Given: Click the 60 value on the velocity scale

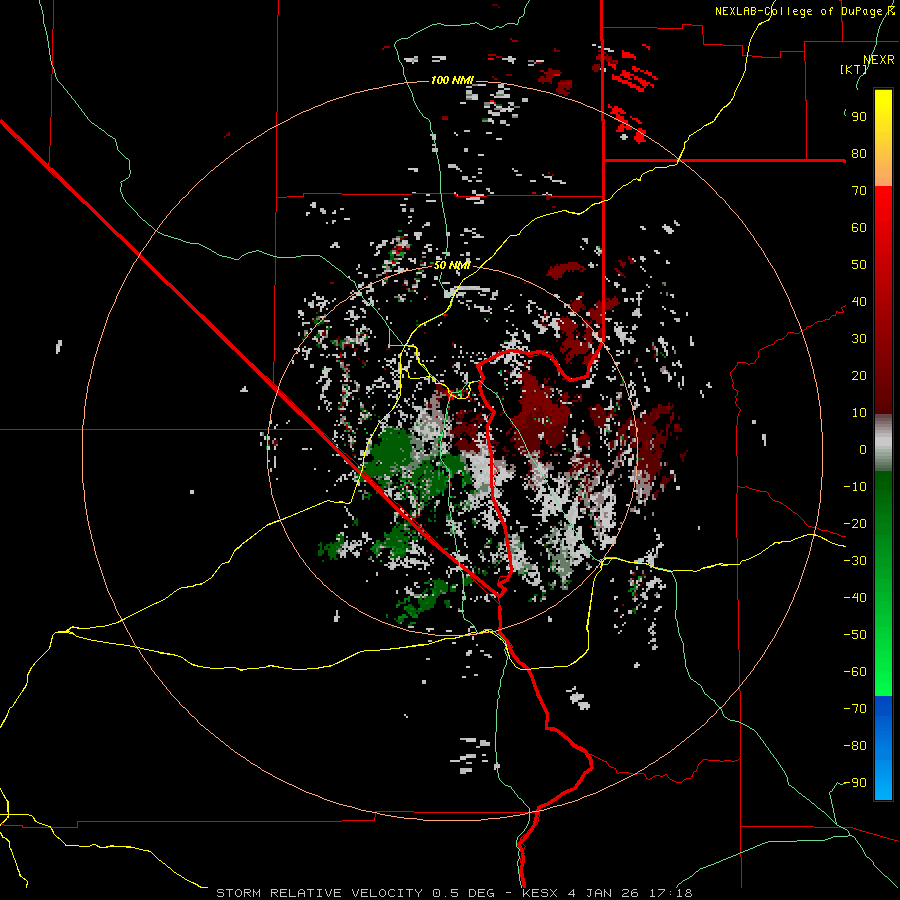Looking at the screenshot, I should [x=859, y=228].
